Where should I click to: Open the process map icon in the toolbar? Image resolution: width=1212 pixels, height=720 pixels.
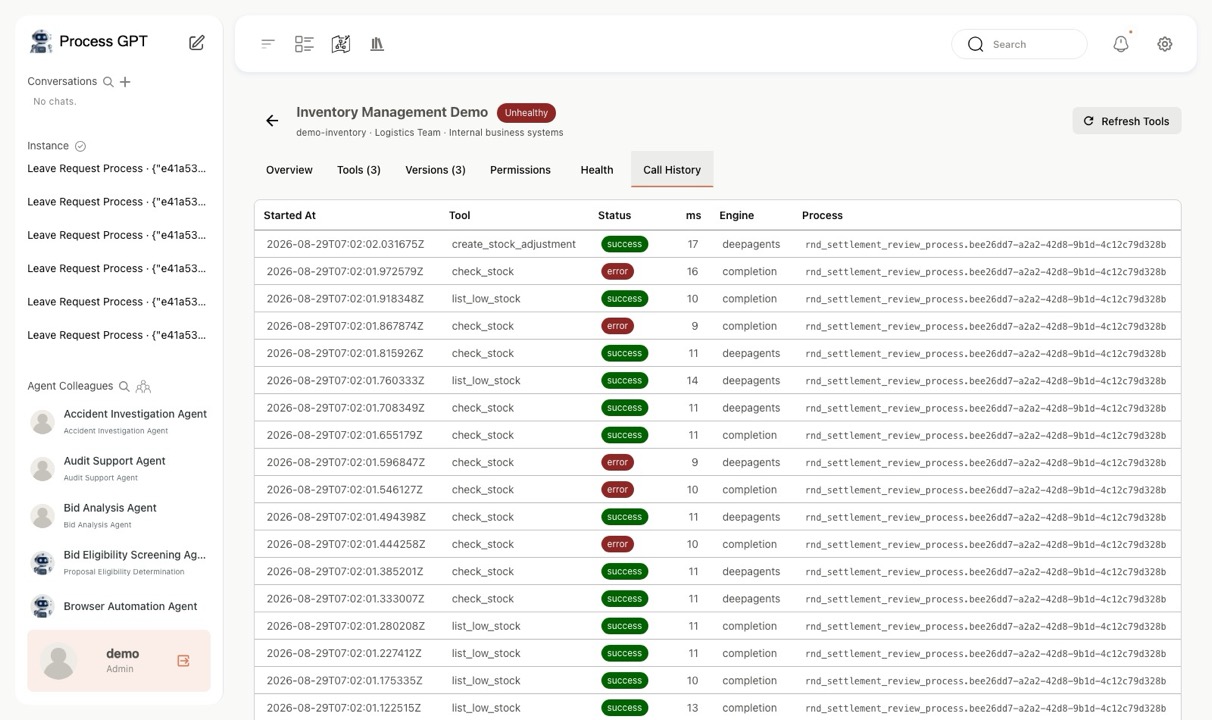341,44
